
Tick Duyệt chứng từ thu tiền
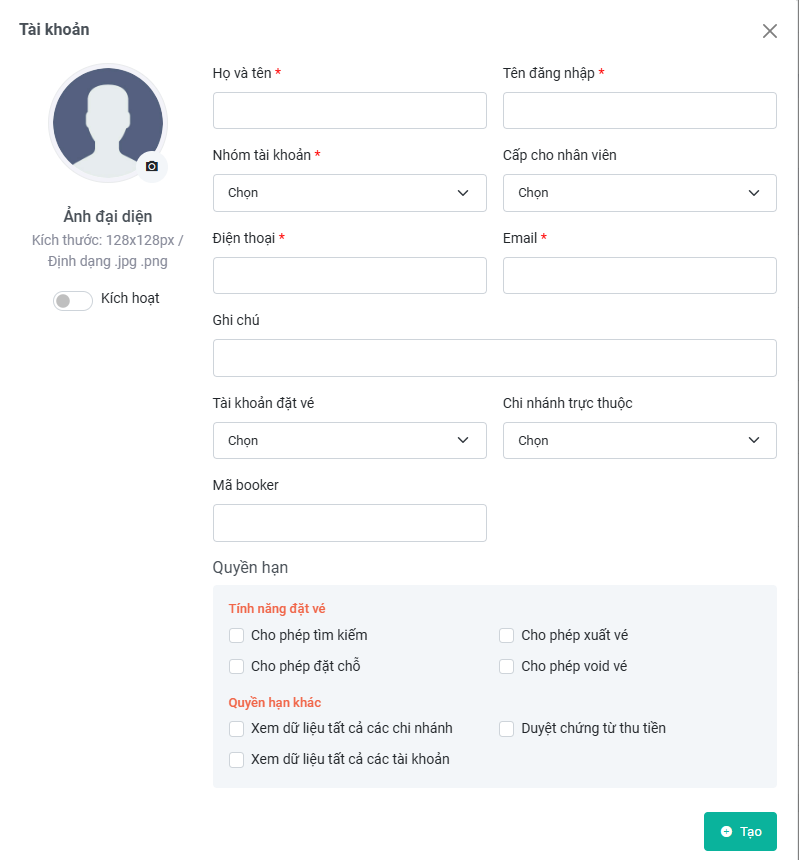(506, 729)
